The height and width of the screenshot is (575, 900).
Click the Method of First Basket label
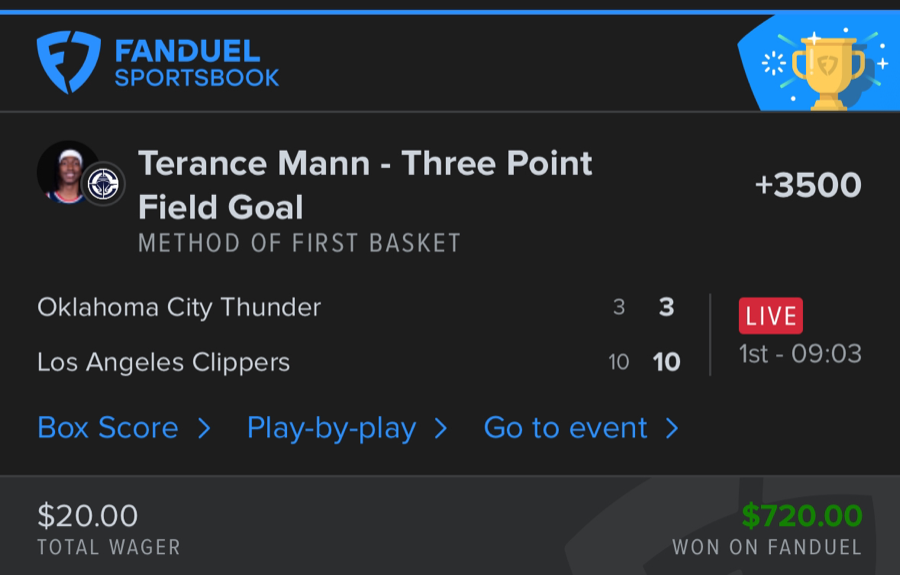point(299,243)
